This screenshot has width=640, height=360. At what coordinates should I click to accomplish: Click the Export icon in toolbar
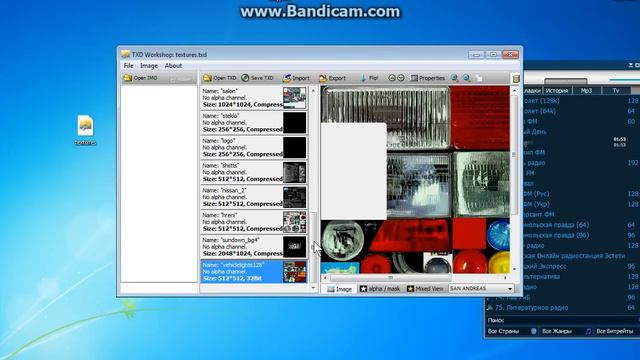click(x=323, y=78)
